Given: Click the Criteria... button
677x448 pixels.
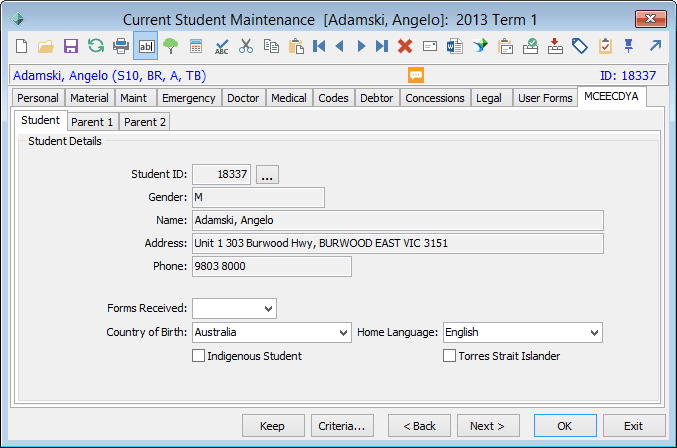Looking at the screenshot, I should point(342,426).
